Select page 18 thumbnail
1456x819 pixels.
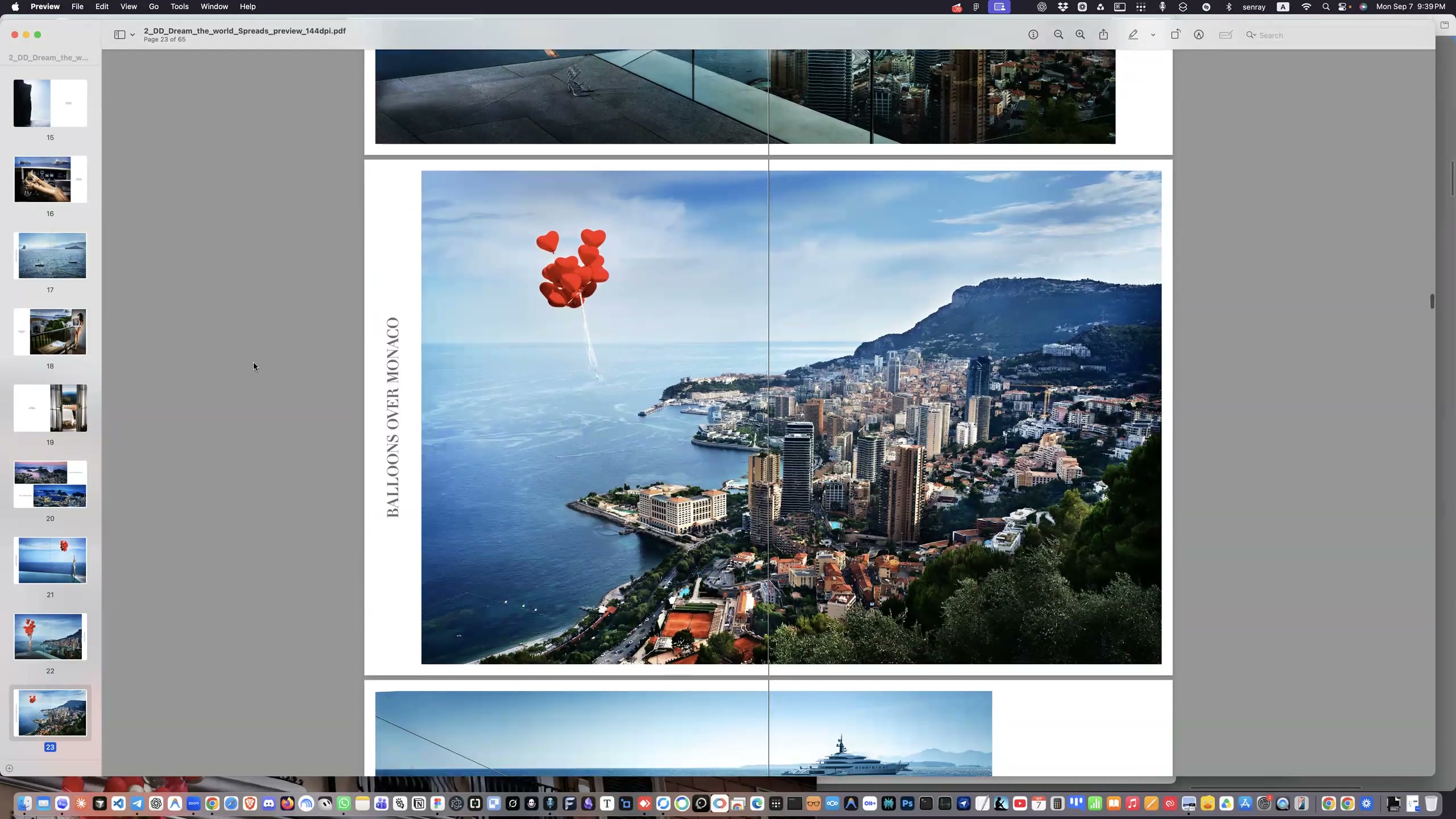pos(51,332)
